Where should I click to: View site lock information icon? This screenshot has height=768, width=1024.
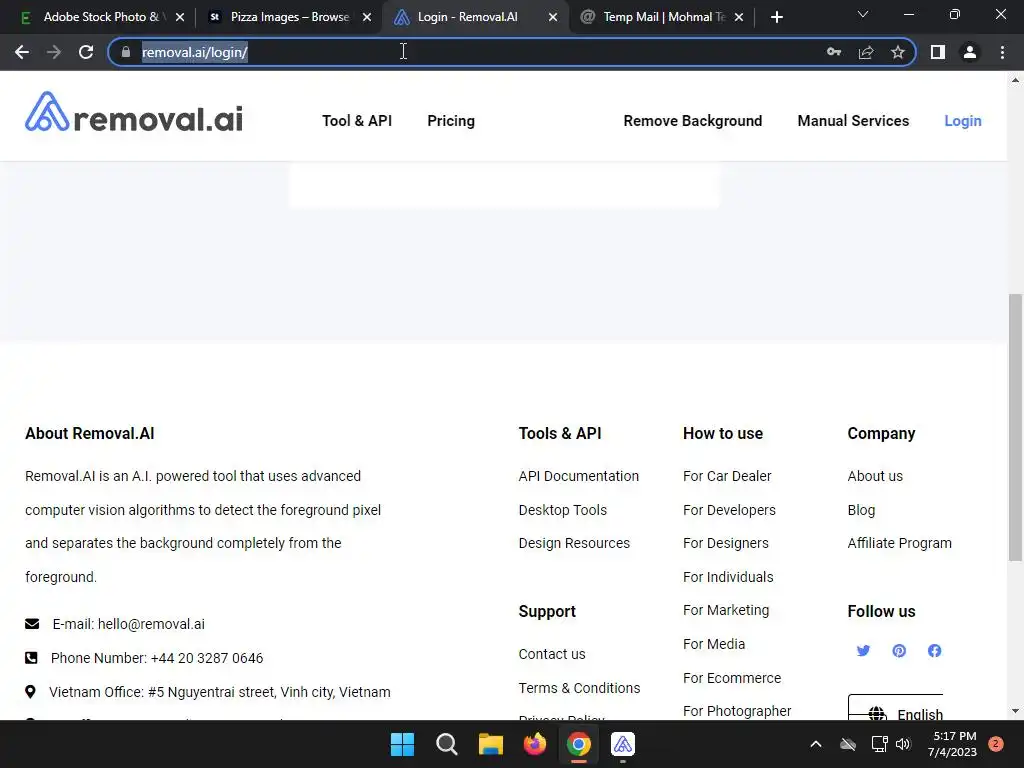[126, 52]
